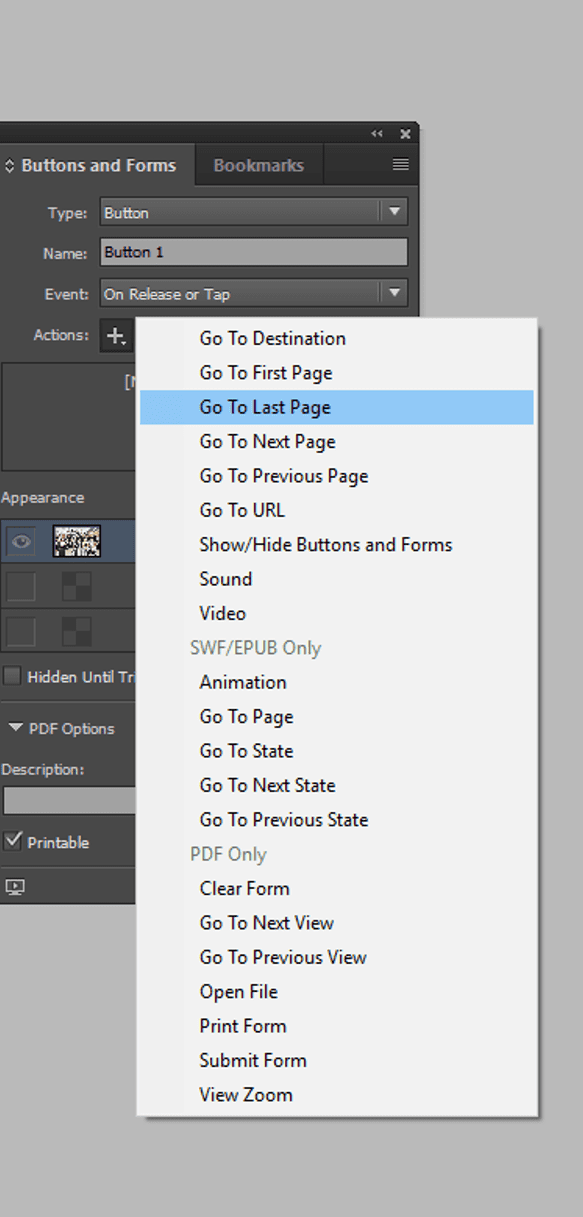Click the second appearance state thumbnail
This screenshot has height=1217, width=583.
click(77, 586)
